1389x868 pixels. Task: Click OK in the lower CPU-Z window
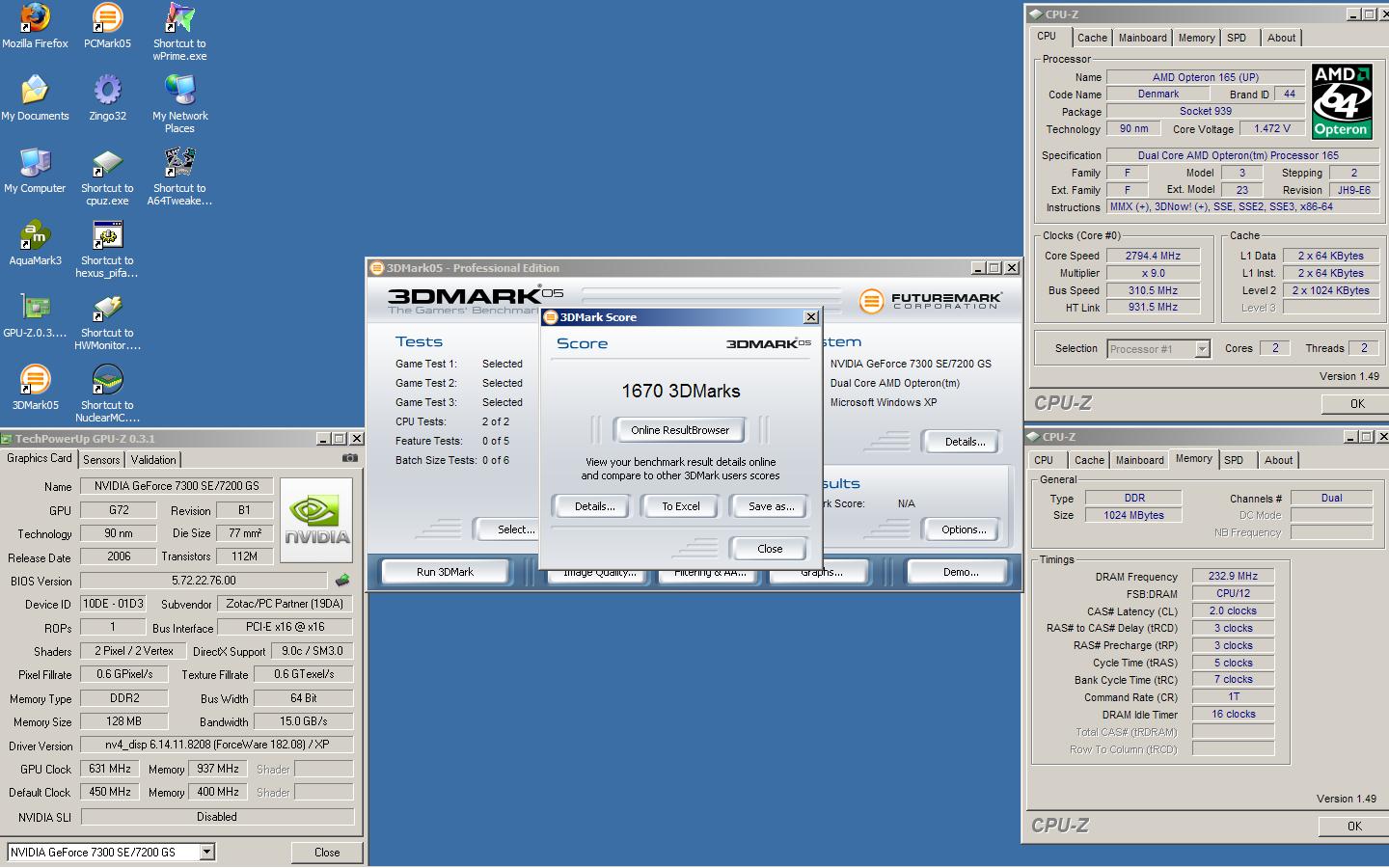1354,827
